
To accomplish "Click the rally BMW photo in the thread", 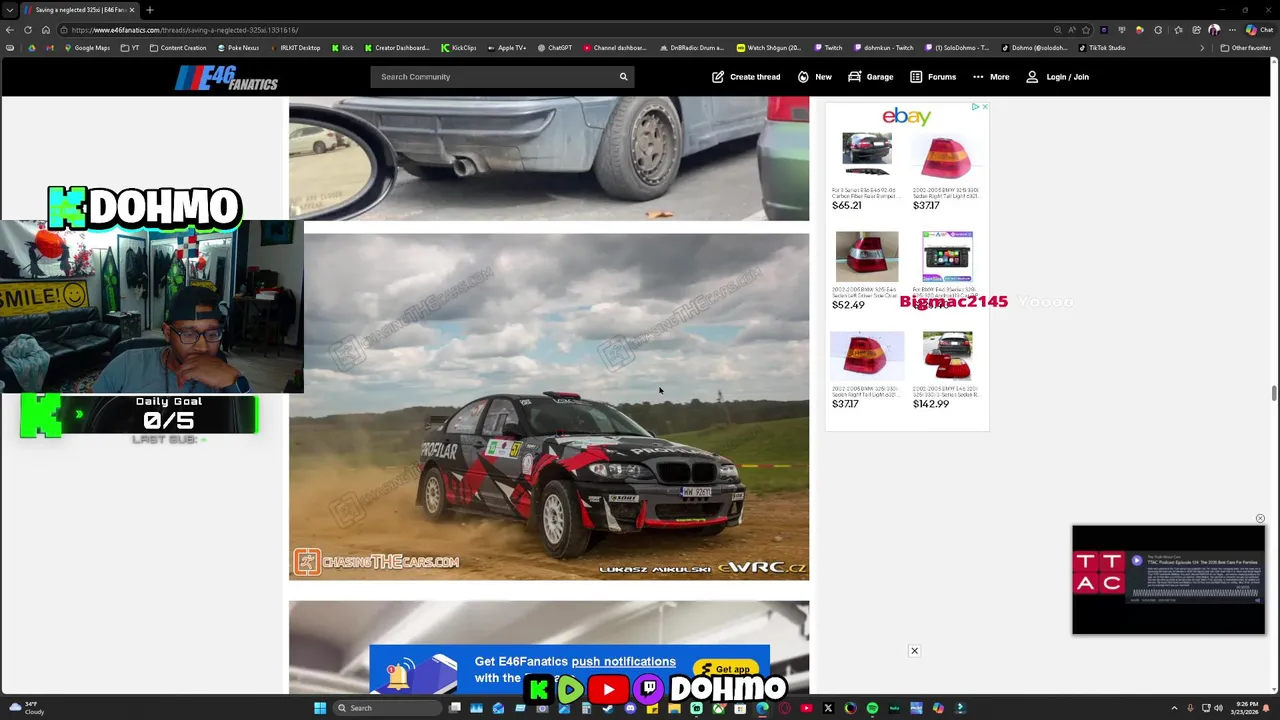I will coord(549,406).
